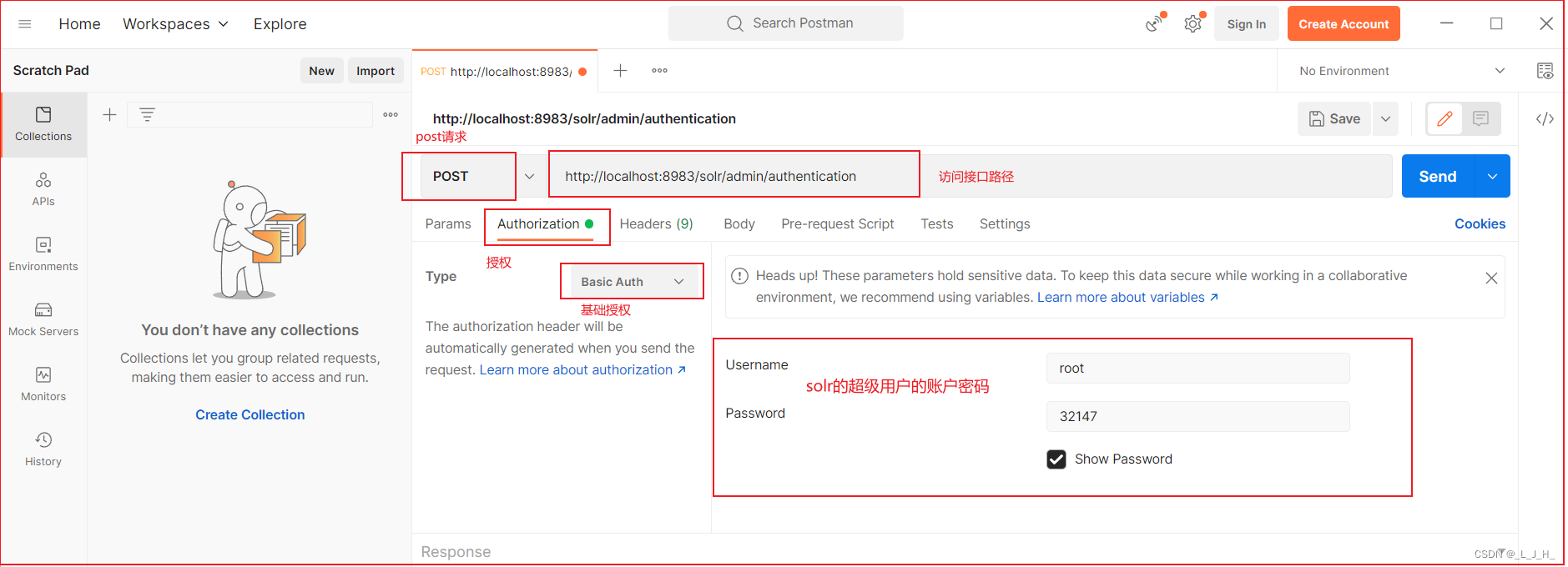
Task: Open the settings gear icon
Action: tap(1193, 23)
